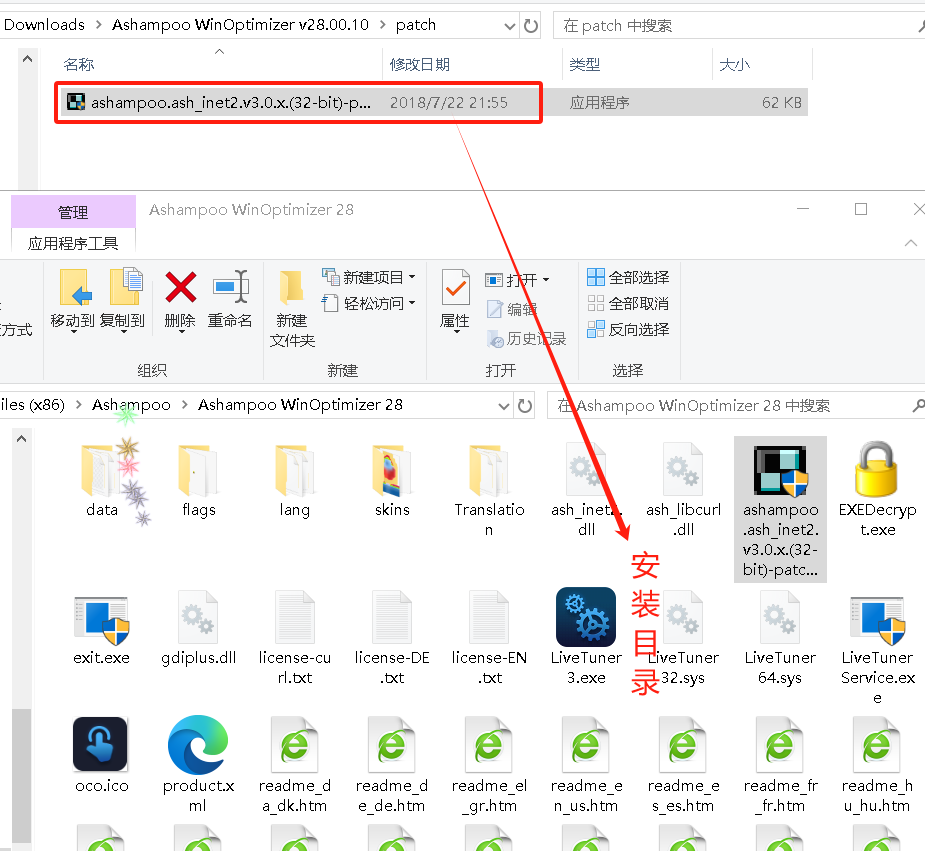This screenshot has width=925, height=851.
Task: Click 复制到 in the ribbon
Action: tap(123, 301)
